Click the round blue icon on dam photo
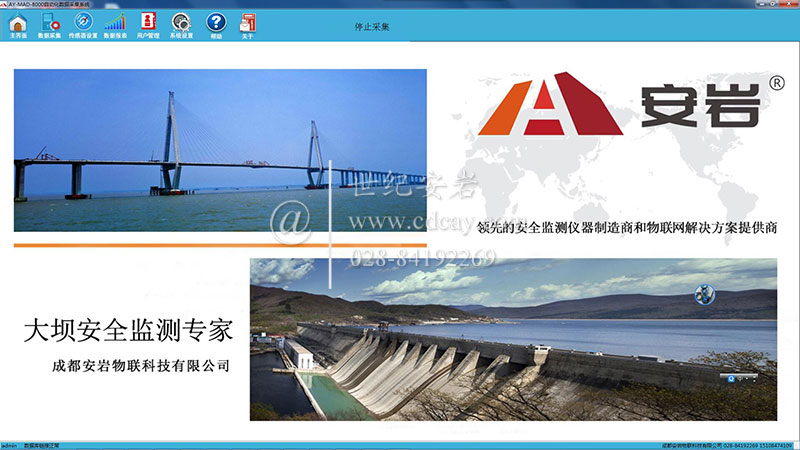The height and width of the screenshot is (450, 800). pos(704,294)
